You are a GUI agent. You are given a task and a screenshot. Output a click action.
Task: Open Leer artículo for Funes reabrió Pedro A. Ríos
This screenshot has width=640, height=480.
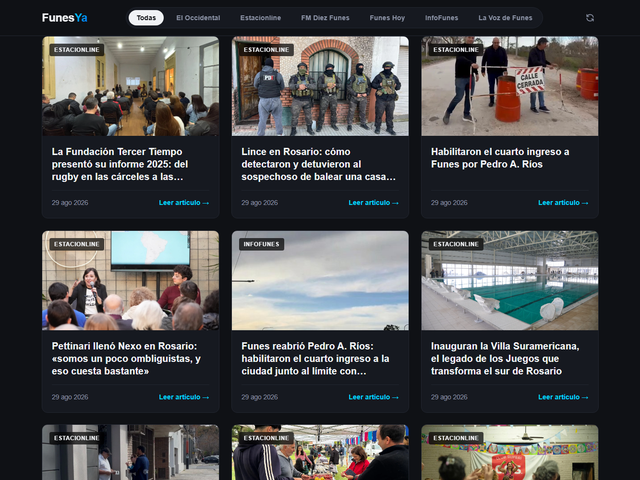(x=373, y=397)
